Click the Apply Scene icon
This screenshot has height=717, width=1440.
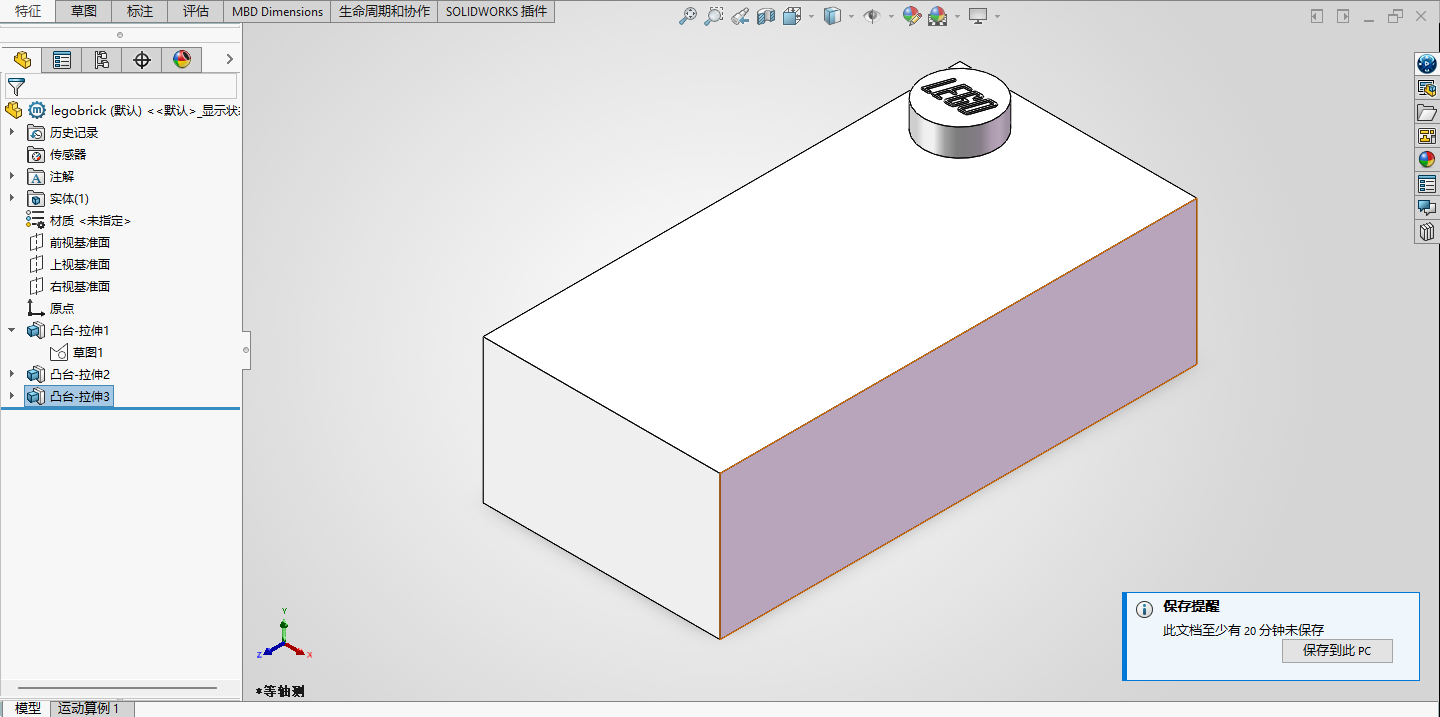tap(937, 16)
